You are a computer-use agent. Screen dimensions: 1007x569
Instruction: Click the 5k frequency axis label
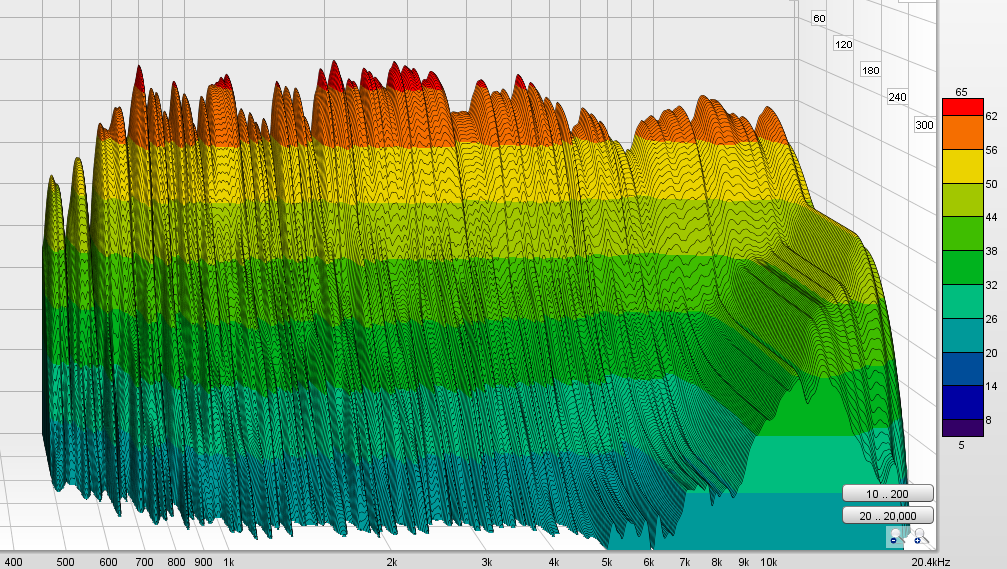[607, 562]
